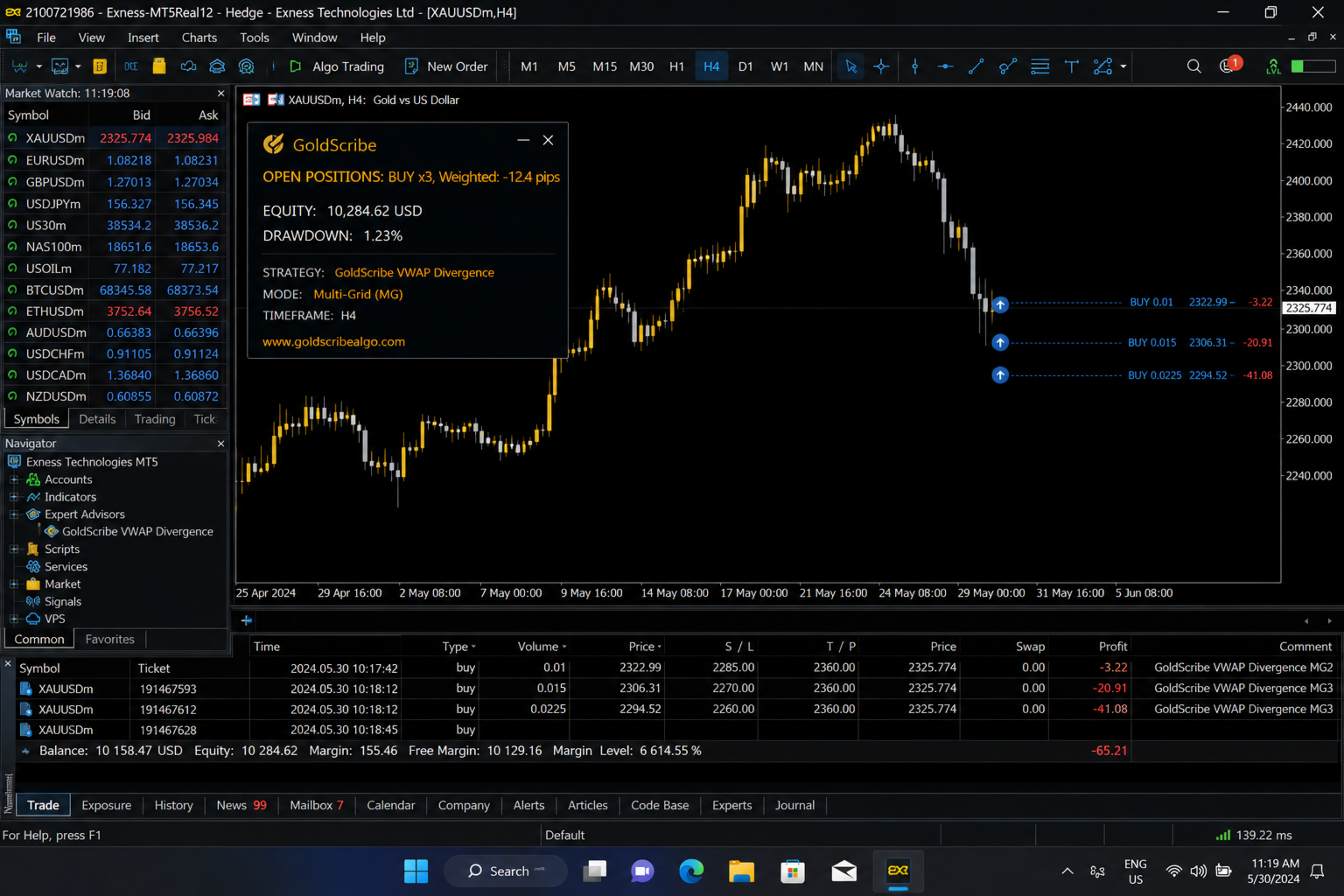This screenshot has width=1344, height=896.
Task: Select the cursor arrow tool
Action: click(x=850, y=66)
